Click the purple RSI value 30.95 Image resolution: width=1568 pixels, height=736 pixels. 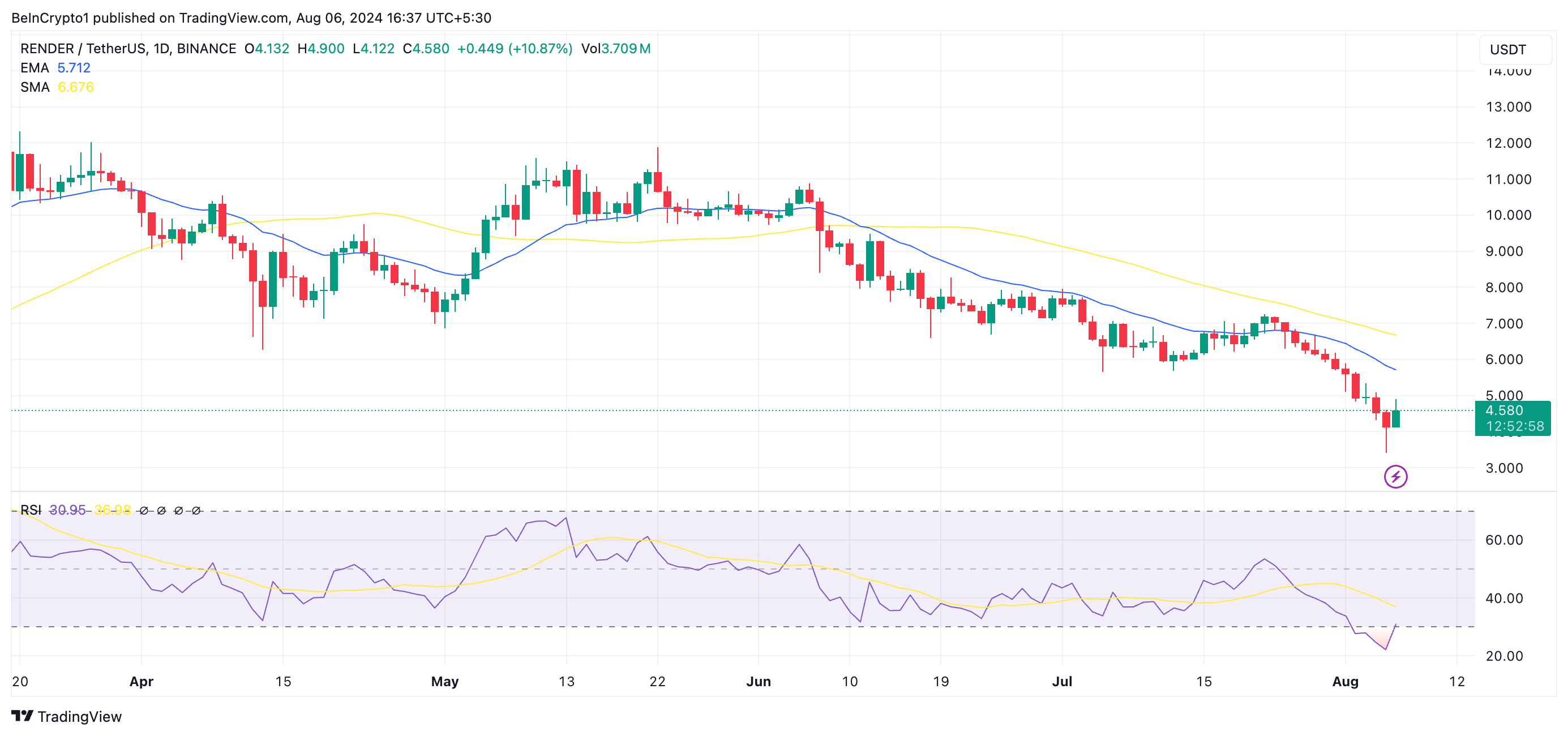point(67,510)
